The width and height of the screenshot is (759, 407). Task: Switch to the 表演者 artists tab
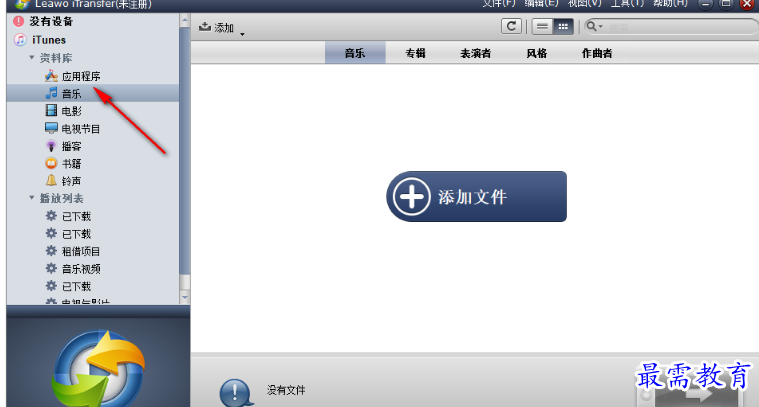click(475, 53)
